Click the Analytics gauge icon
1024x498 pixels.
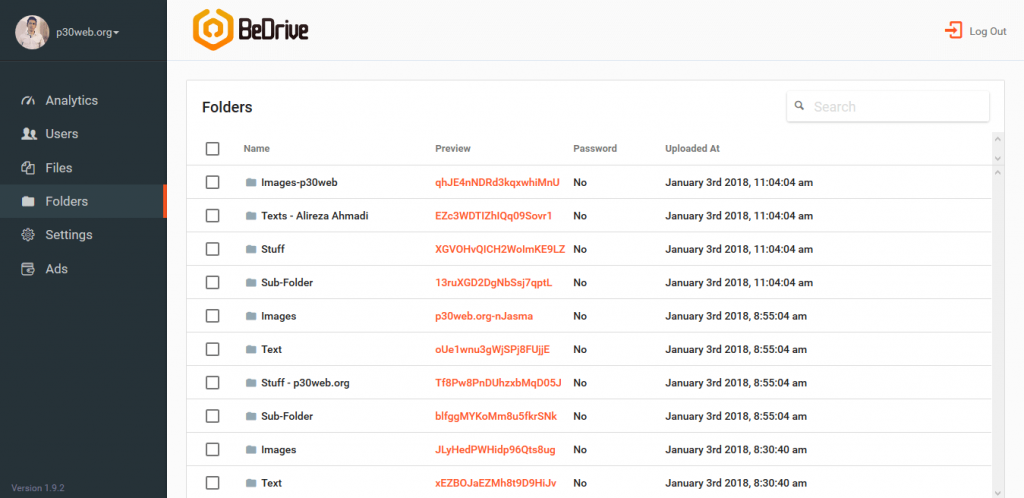[x=28, y=101]
